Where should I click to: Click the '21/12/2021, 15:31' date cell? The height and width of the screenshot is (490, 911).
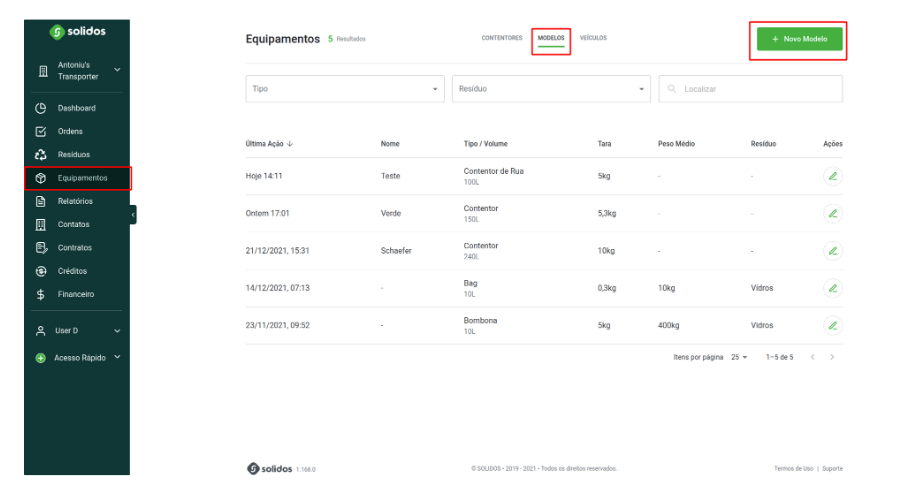click(x=277, y=251)
